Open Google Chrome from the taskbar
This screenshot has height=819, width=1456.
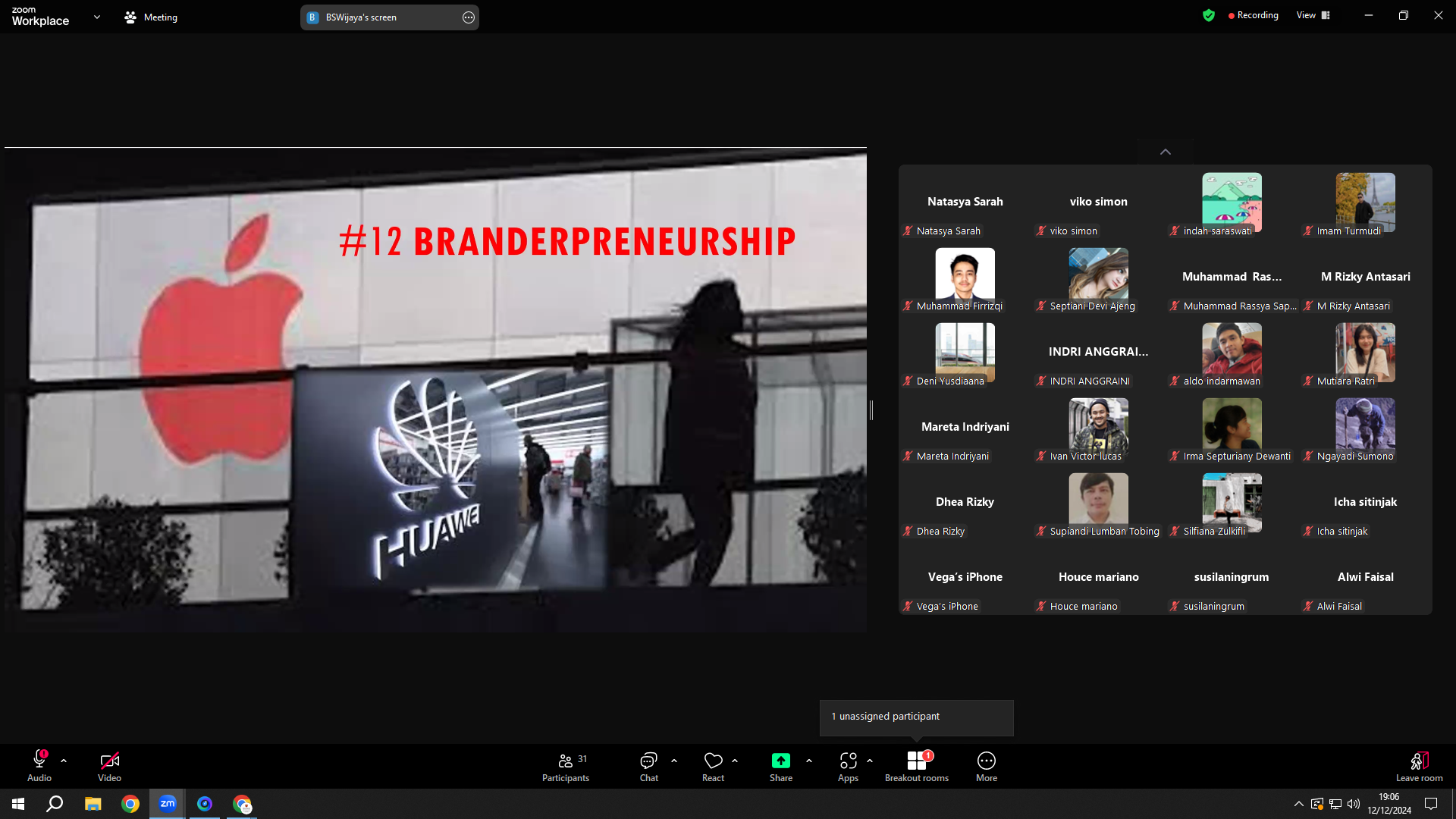coord(130,804)
